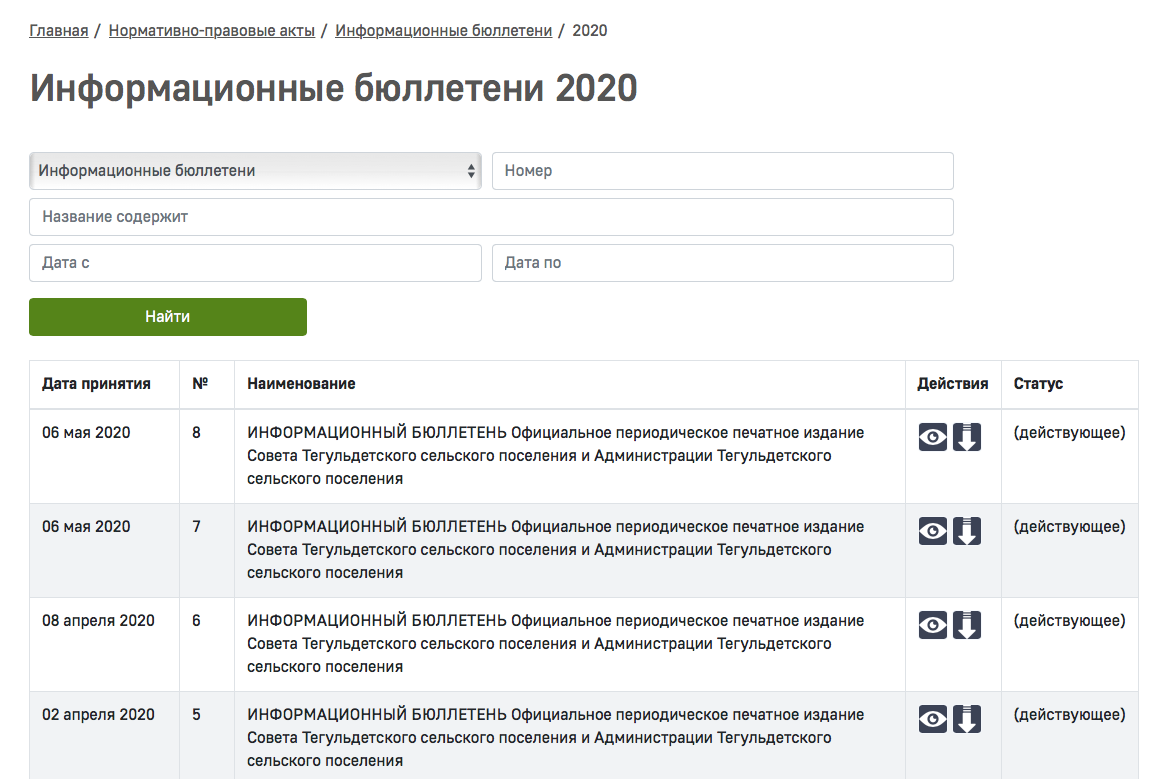Open the Информационные бюллетени type dropdown
The height and width of the screenshot is (779, 1158).
tap(256, 171)
